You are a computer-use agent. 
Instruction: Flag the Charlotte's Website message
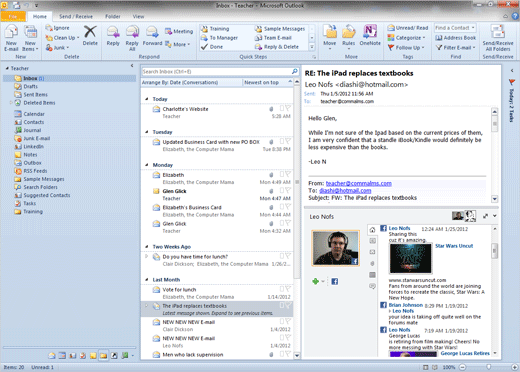click(288, 108)
